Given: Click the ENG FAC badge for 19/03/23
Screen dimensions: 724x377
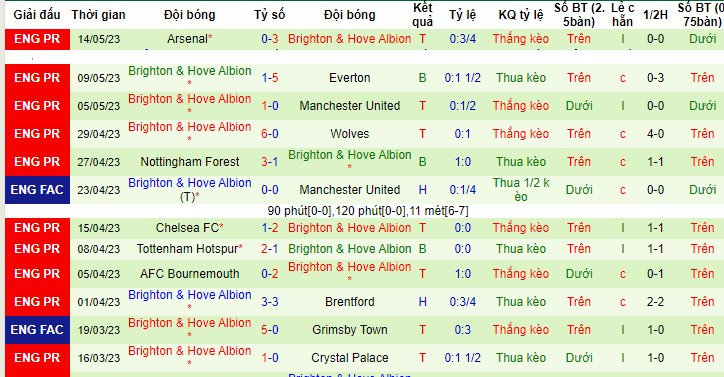Looking at the screenshot, I should [37, 330].
